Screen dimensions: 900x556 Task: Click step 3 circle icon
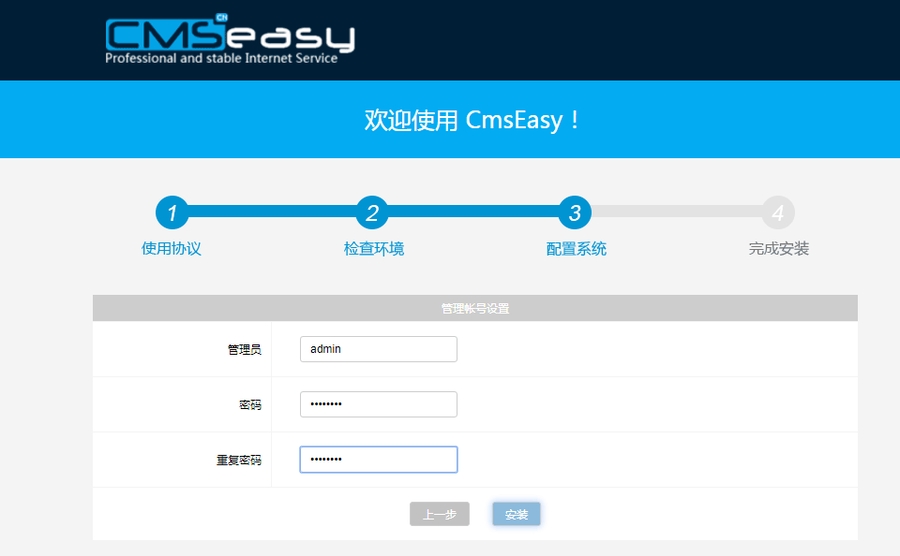[575, 212]
